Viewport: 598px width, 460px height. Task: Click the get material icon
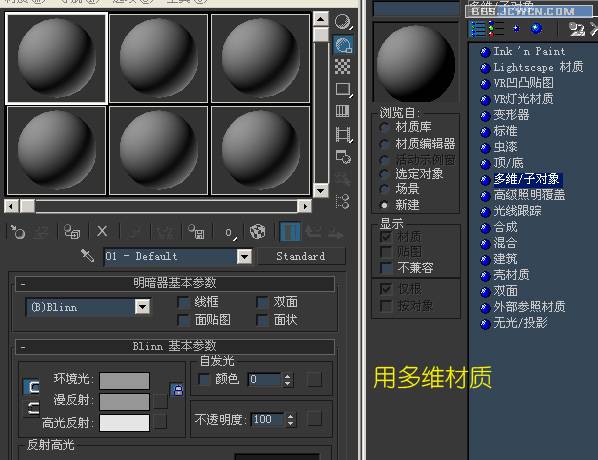[x=18, y=232]
